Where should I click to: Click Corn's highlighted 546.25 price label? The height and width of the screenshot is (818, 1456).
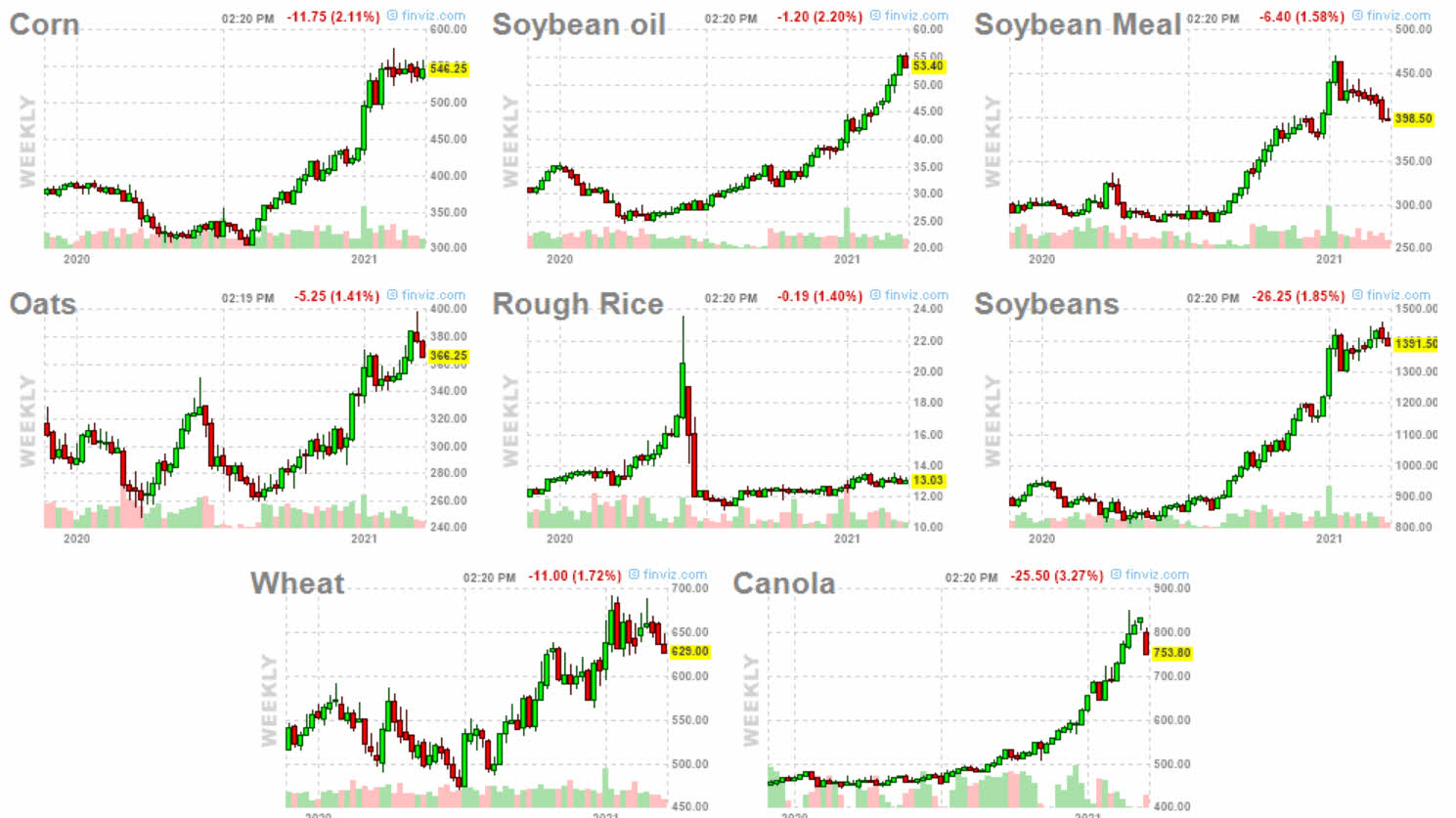click(x=449, y=68)
